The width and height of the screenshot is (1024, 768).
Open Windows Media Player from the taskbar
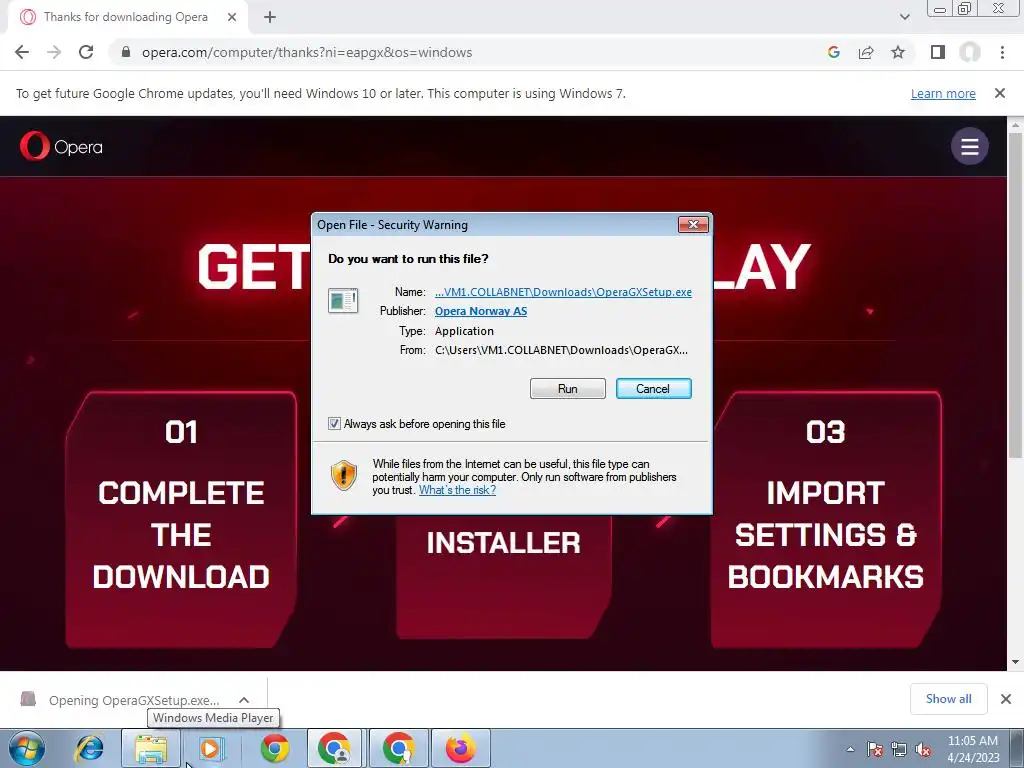212,748
